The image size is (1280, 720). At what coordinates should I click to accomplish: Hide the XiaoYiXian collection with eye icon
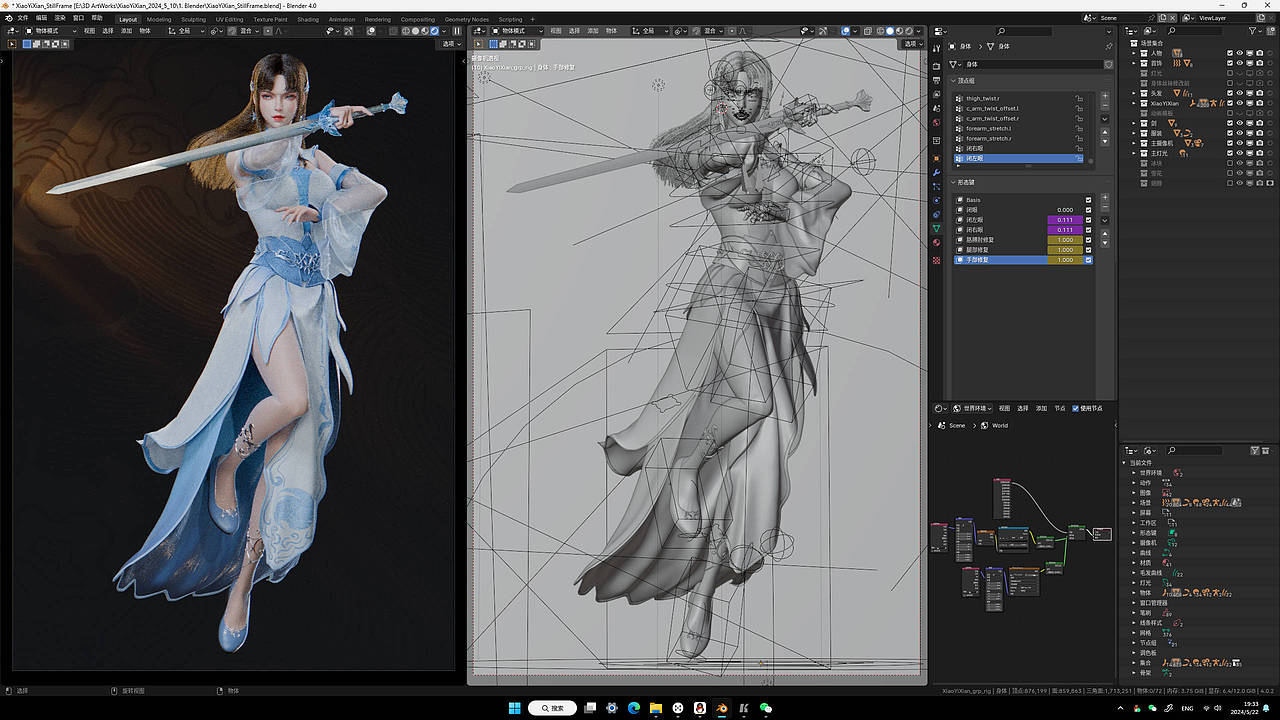(1239, 103)
